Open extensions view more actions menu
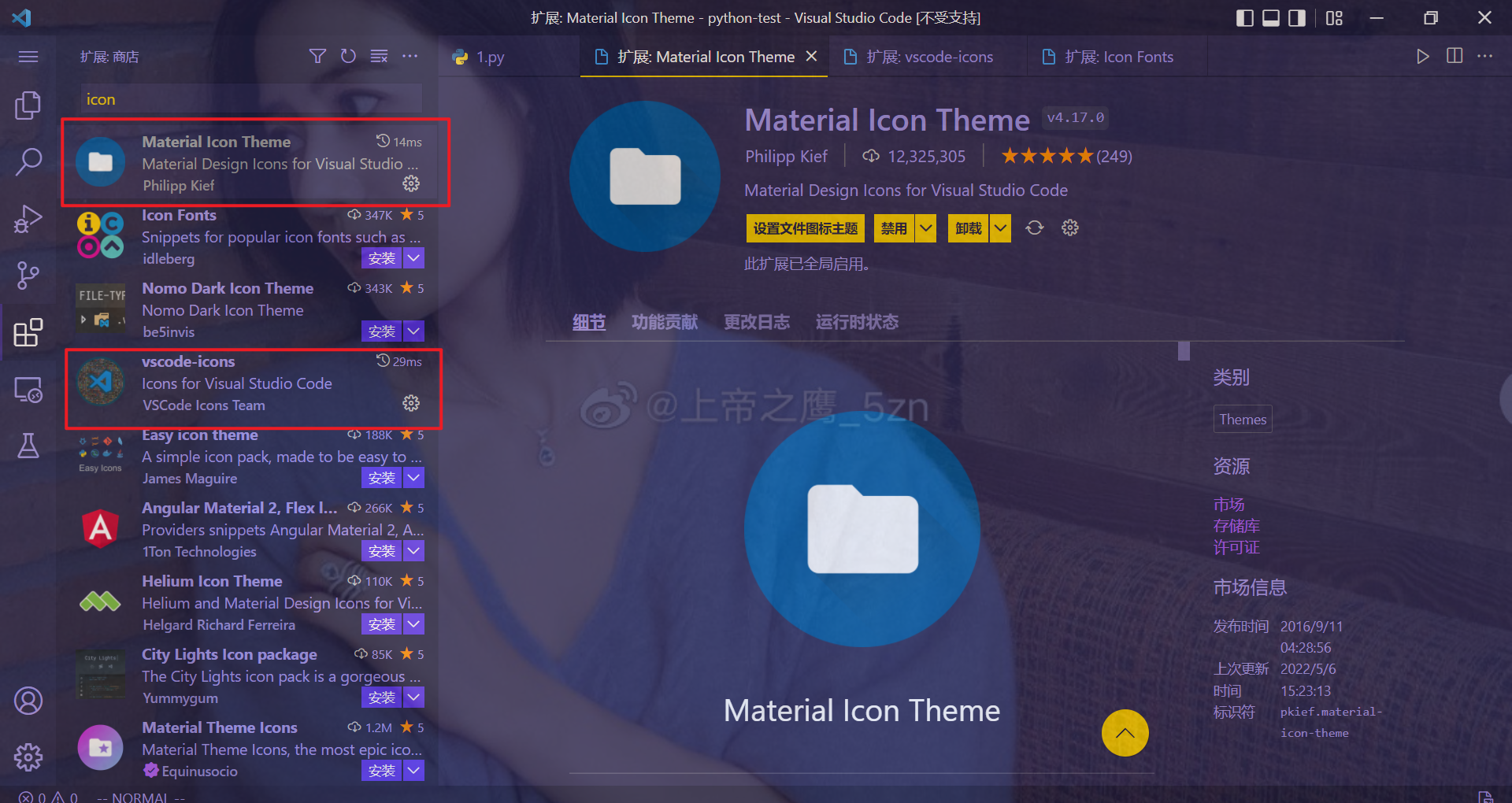This screenshot has width=1512, height=803. (x=409, y=56)
